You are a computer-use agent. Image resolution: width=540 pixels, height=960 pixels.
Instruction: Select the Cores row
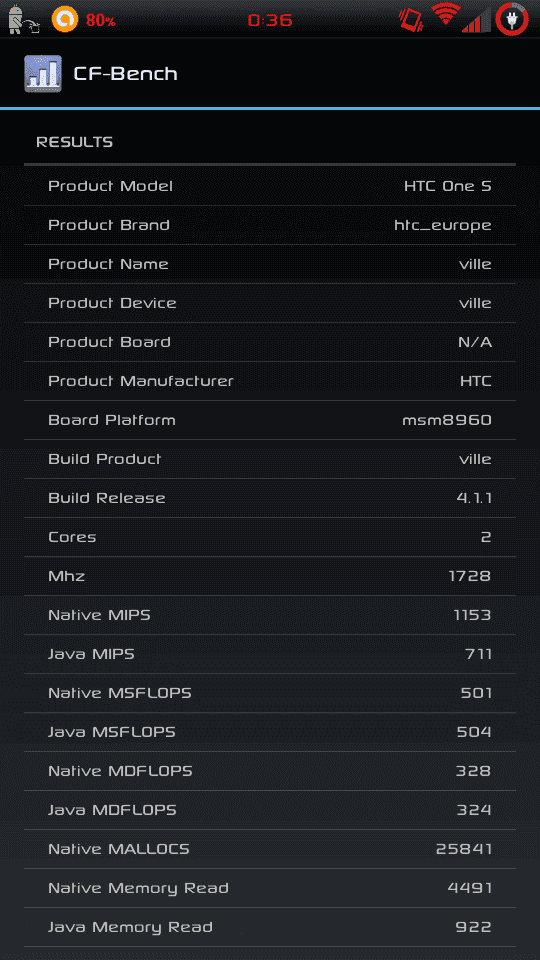(270, 538)
